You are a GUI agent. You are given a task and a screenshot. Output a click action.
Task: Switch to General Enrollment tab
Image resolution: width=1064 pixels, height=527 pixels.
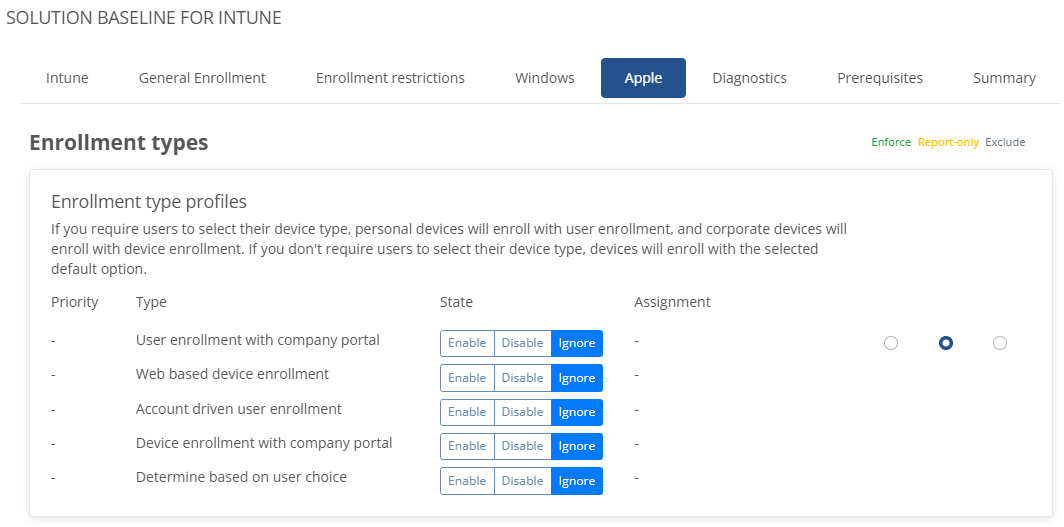(x=202, y=78)
